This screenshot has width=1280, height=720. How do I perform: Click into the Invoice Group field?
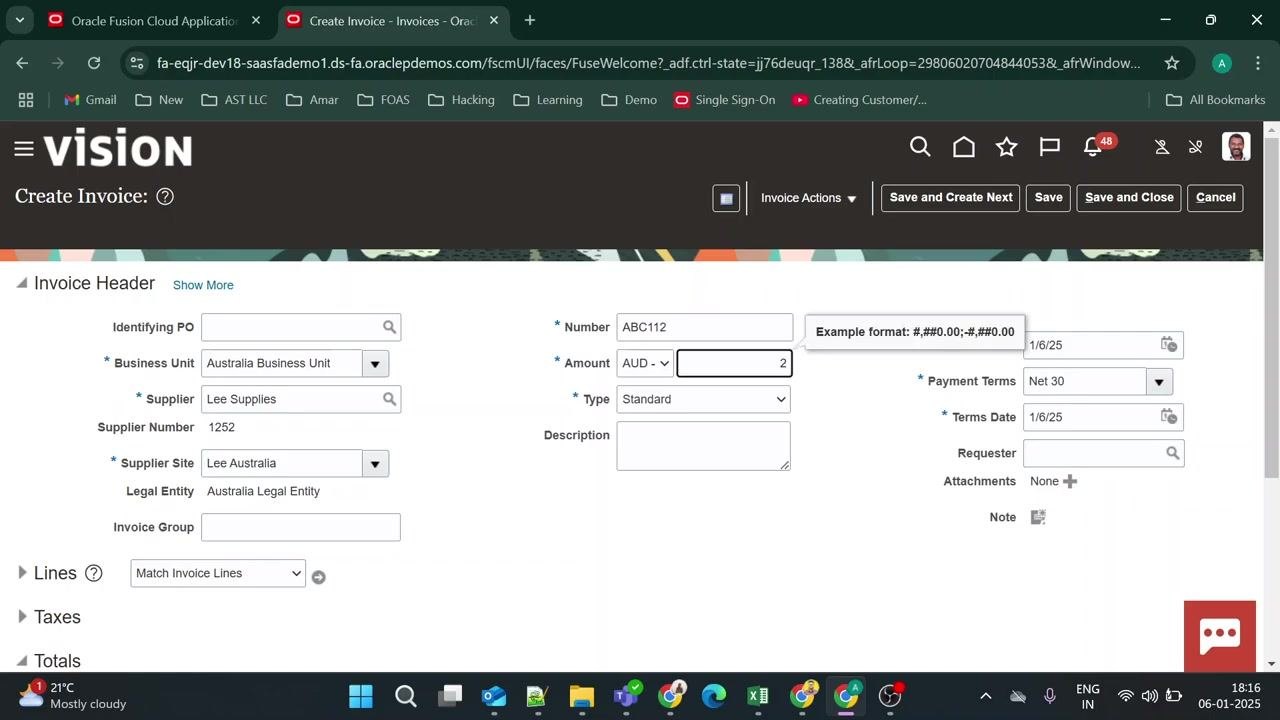tap(301, 527)
